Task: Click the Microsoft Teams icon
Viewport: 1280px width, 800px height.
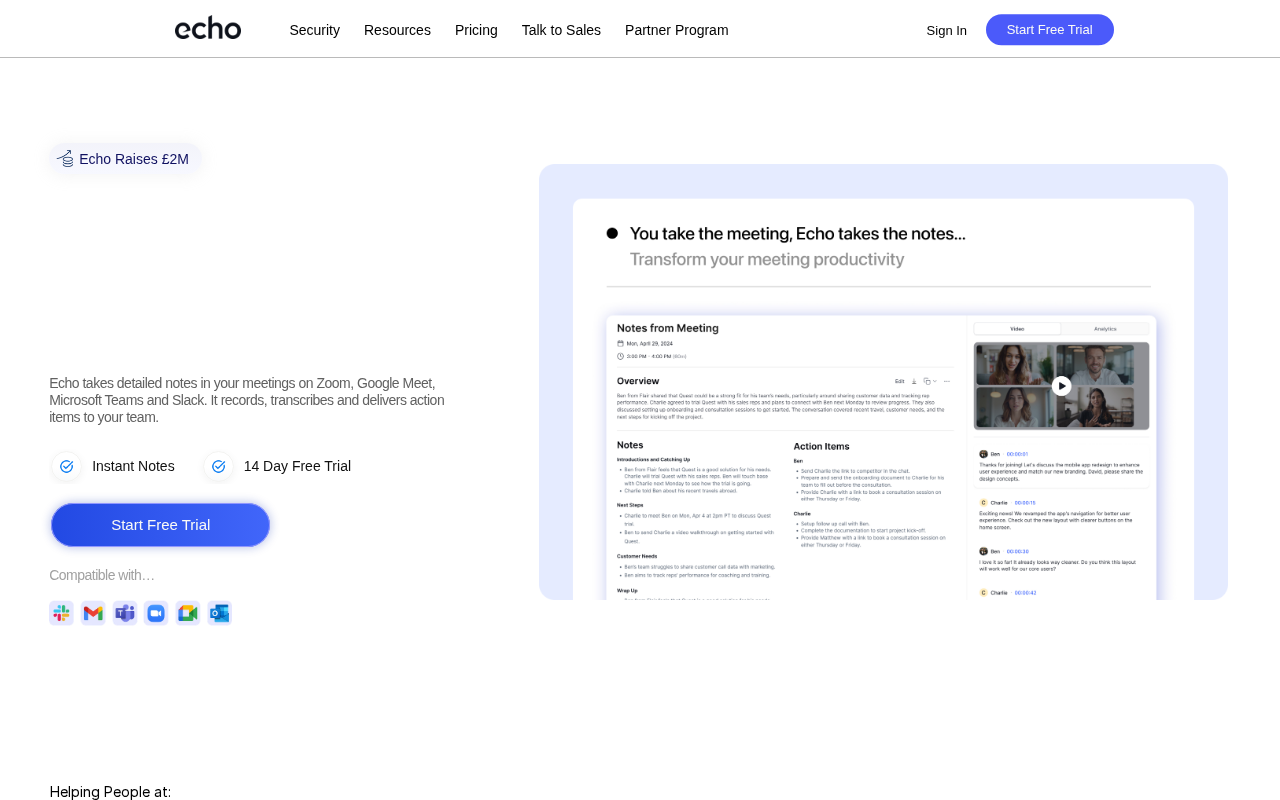Action: click(125, 613)
